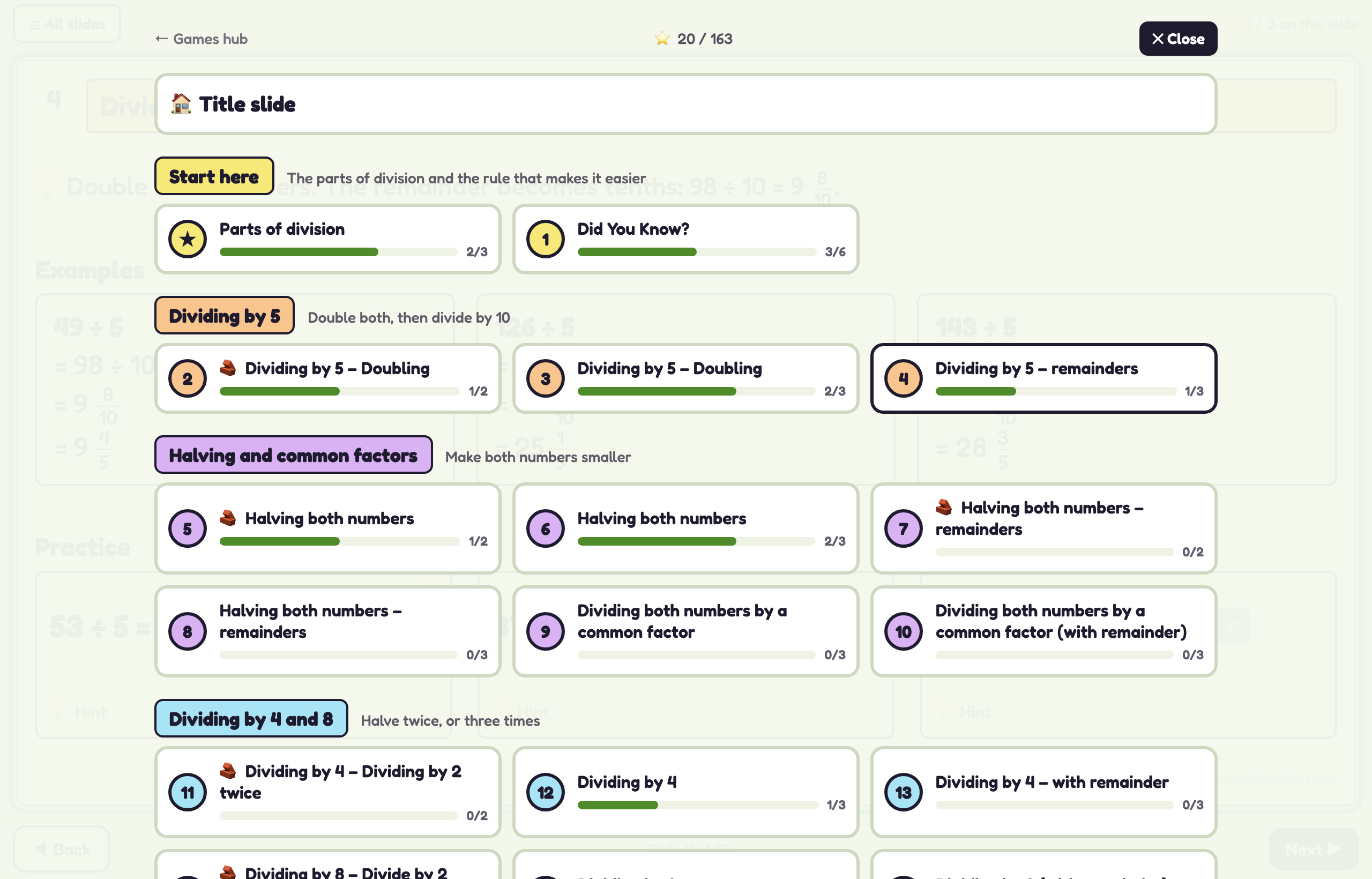Open Dividing by 5 – remainders slide title
Image resolution: width=1372 pixels, height=879 pixels.
tap(1036, 368)
